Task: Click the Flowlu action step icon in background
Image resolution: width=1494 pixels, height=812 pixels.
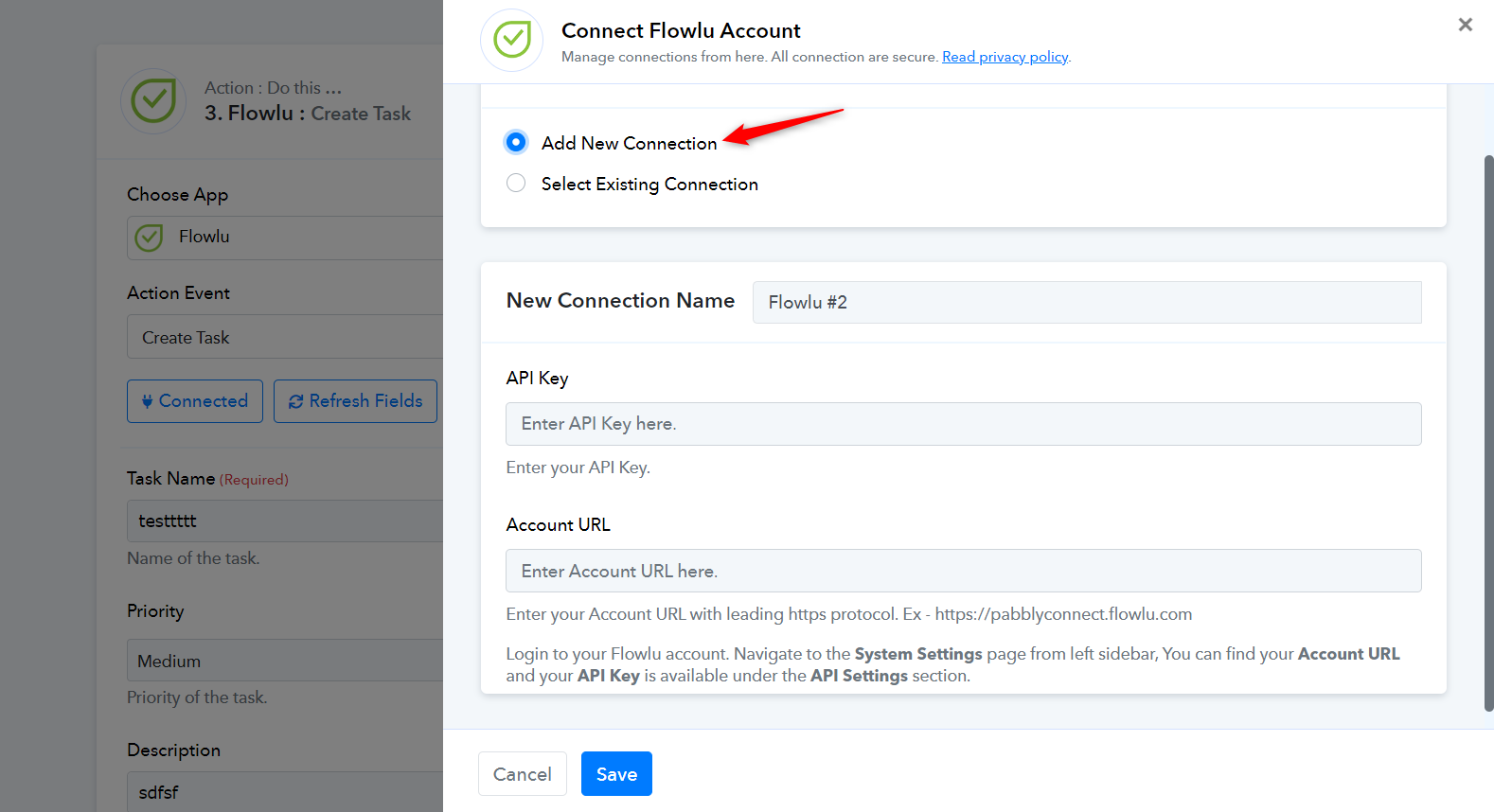Action: [x=153, y=101]
